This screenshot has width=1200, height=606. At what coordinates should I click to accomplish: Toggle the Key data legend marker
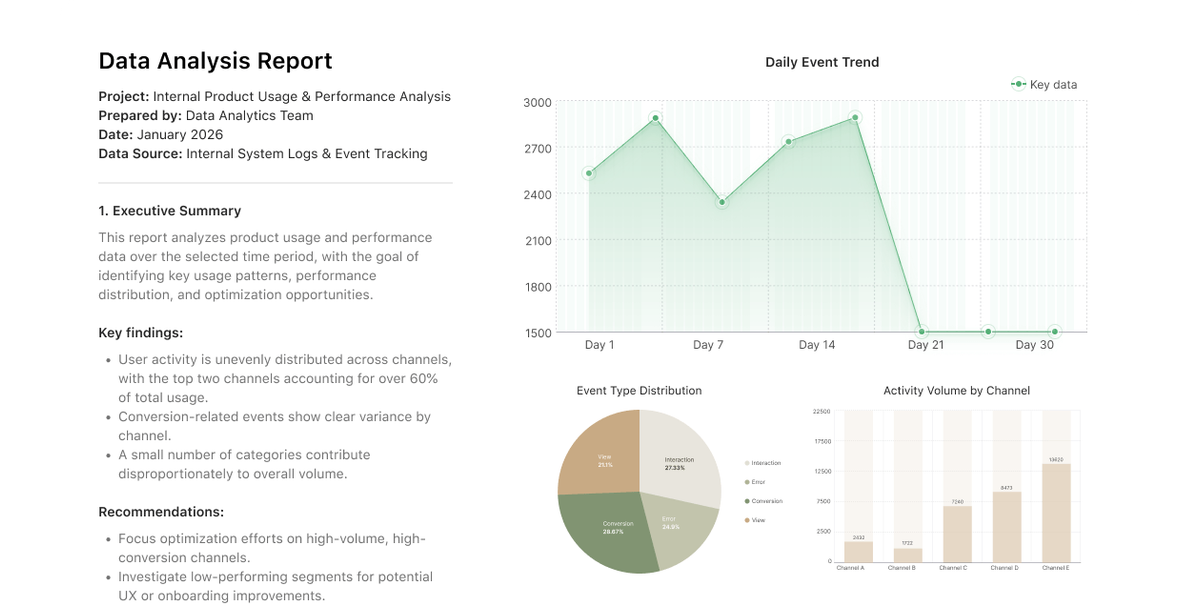1018,85
